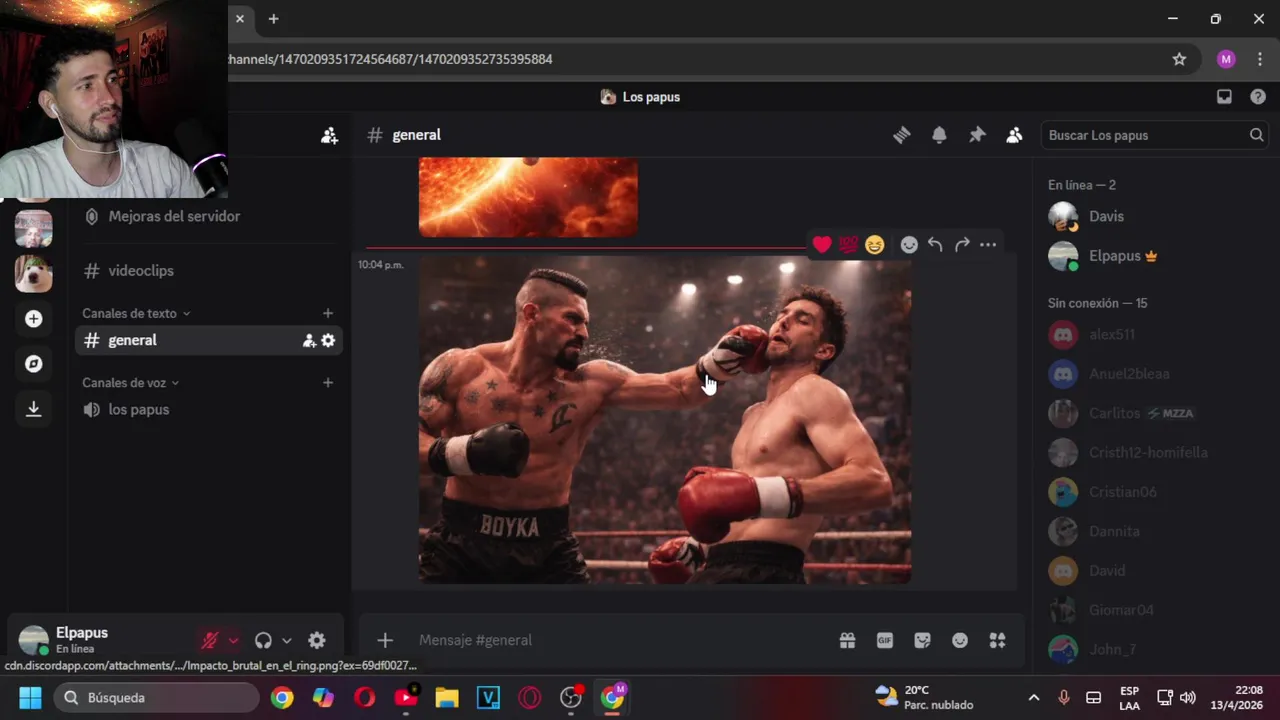Edit general channel settings gear
This screenshot has width=1280, height=720.
[328, 340]
